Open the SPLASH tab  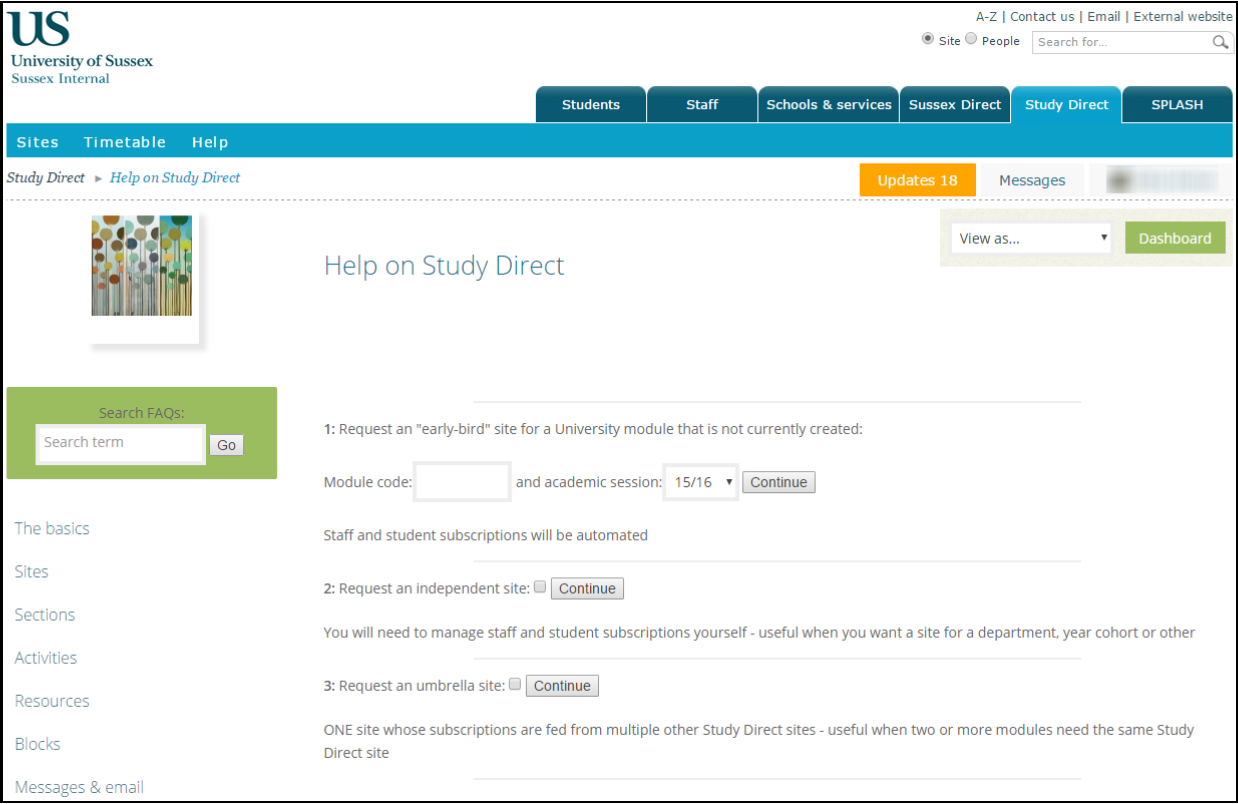click(x=1177, y=105)
